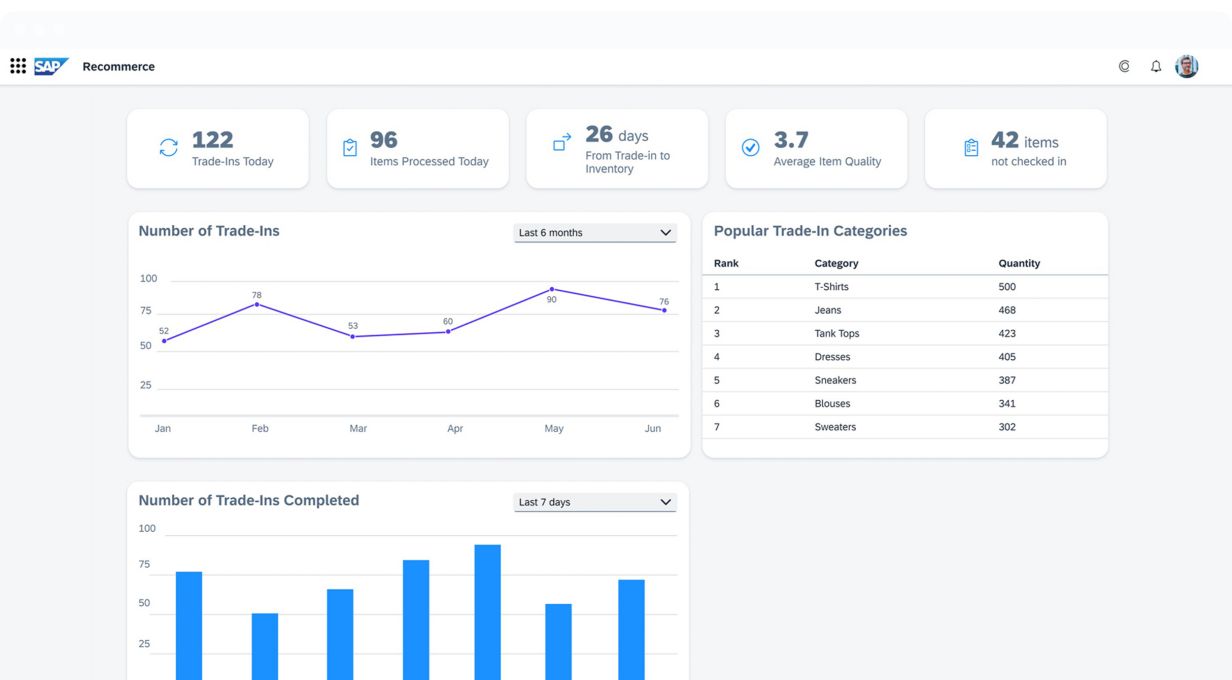Click the Trade-Ins Today refresh icon

(x=168, y=148)
